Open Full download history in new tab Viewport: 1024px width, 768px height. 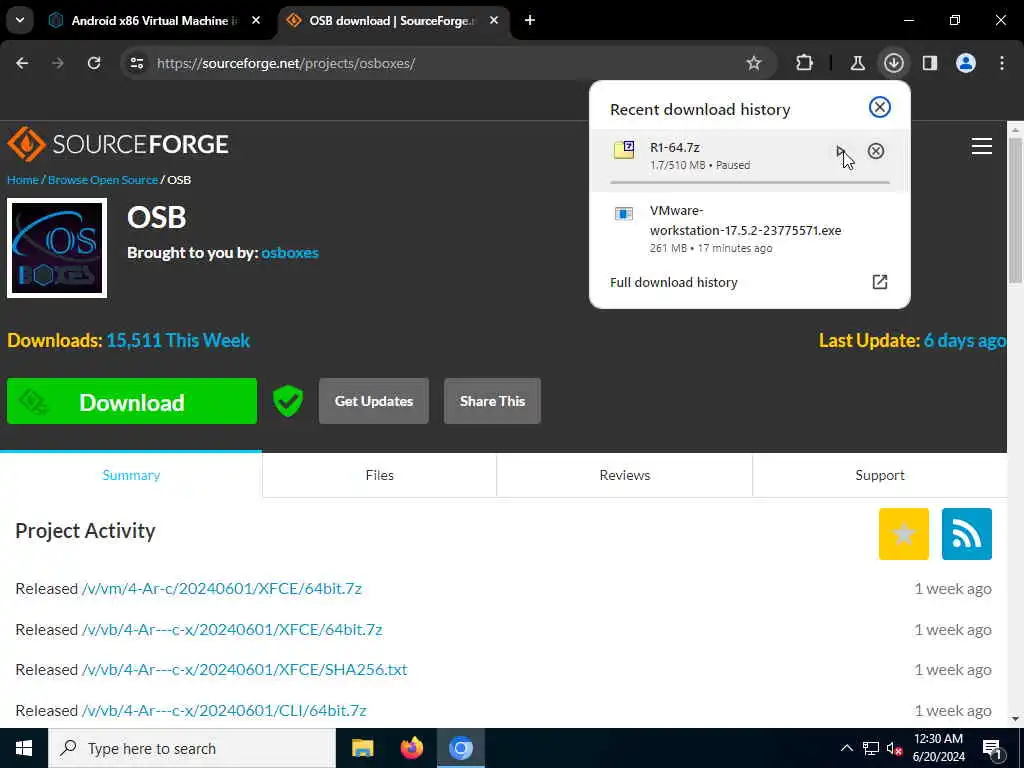point(880,282)
